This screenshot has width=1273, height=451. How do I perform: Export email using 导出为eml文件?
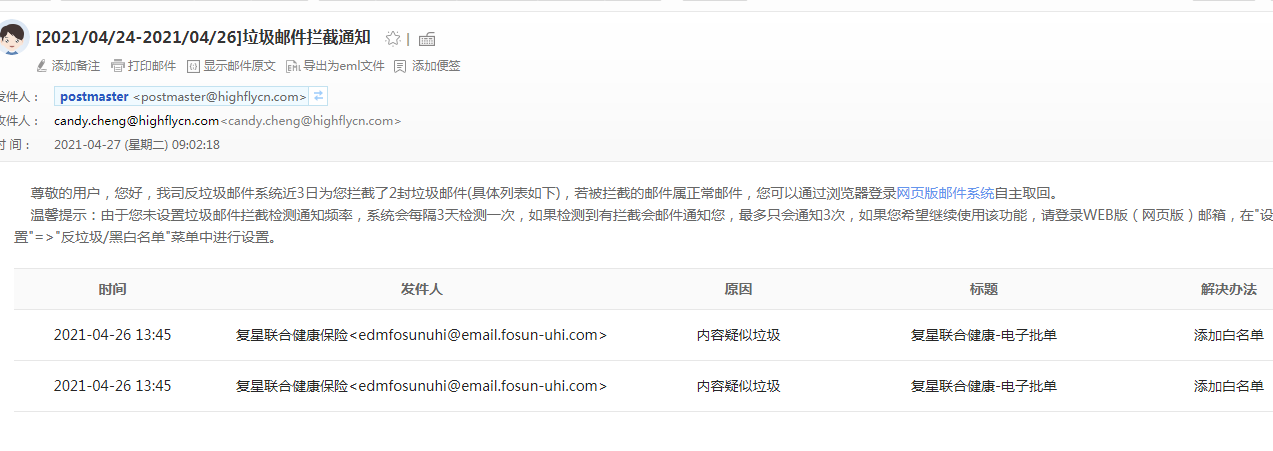(335, 66)
